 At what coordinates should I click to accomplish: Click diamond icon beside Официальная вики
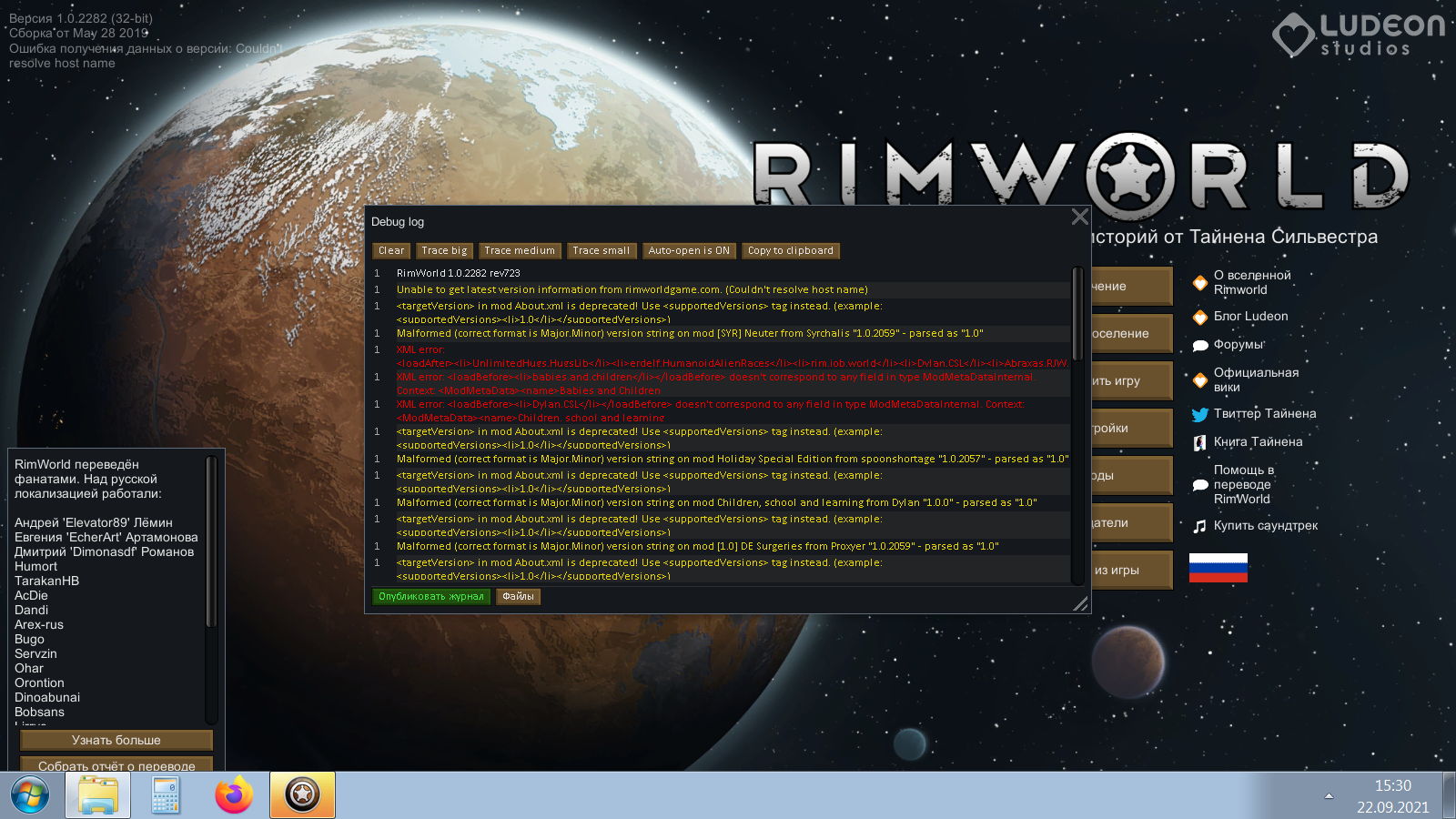[1200, 379]
